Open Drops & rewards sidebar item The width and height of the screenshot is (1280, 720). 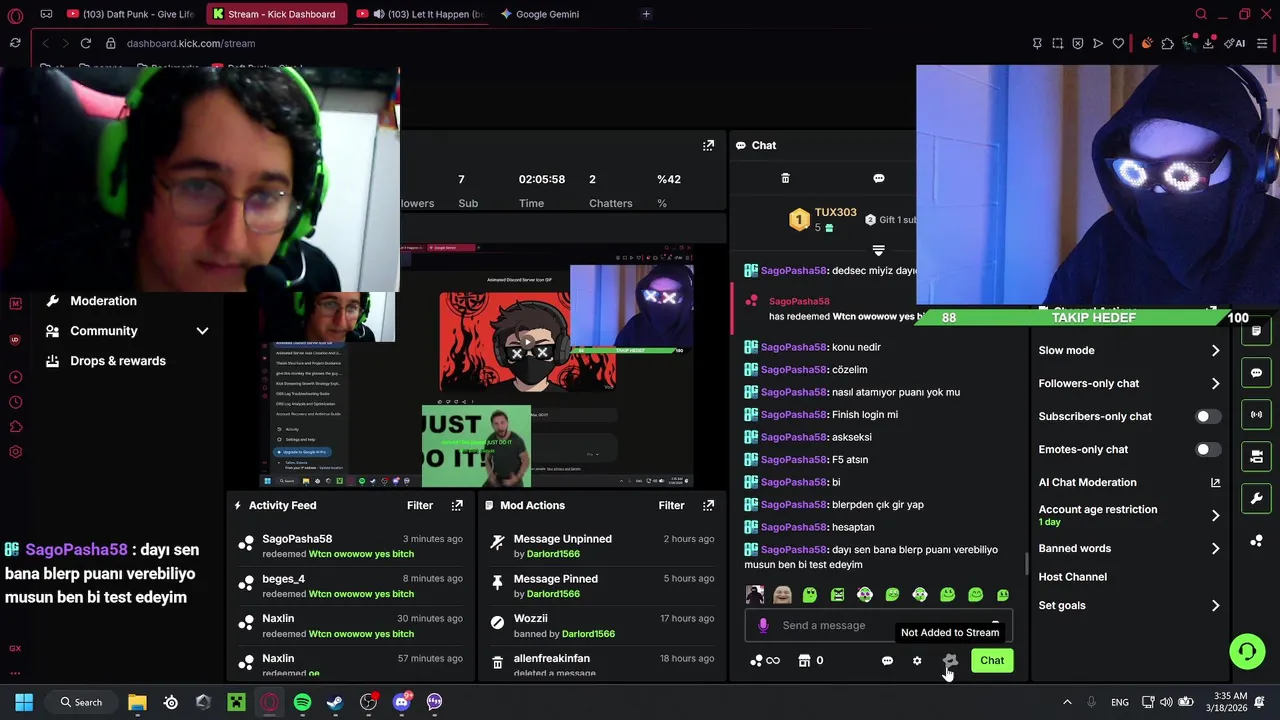pos(118,361)
